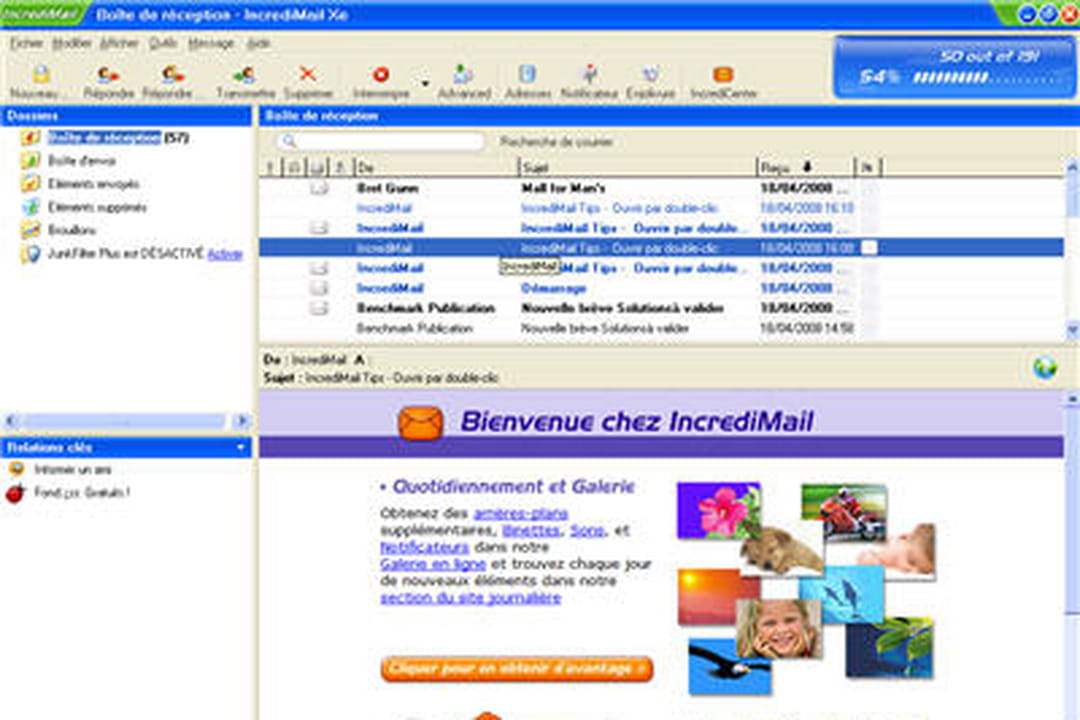Open the Message menu
1080x720 pixels.
pos(211,43)
